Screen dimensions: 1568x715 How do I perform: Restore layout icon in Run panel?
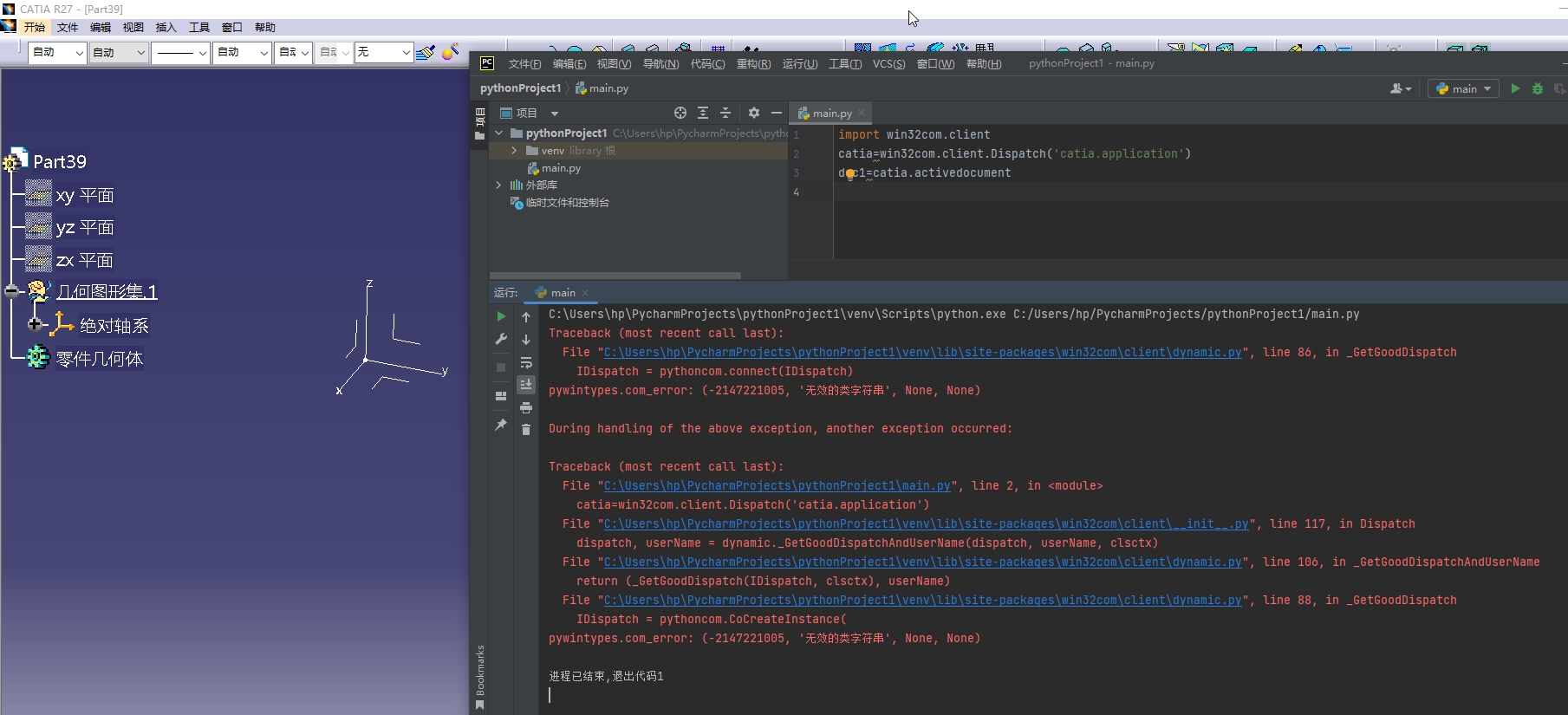click(x=501, y=396)
